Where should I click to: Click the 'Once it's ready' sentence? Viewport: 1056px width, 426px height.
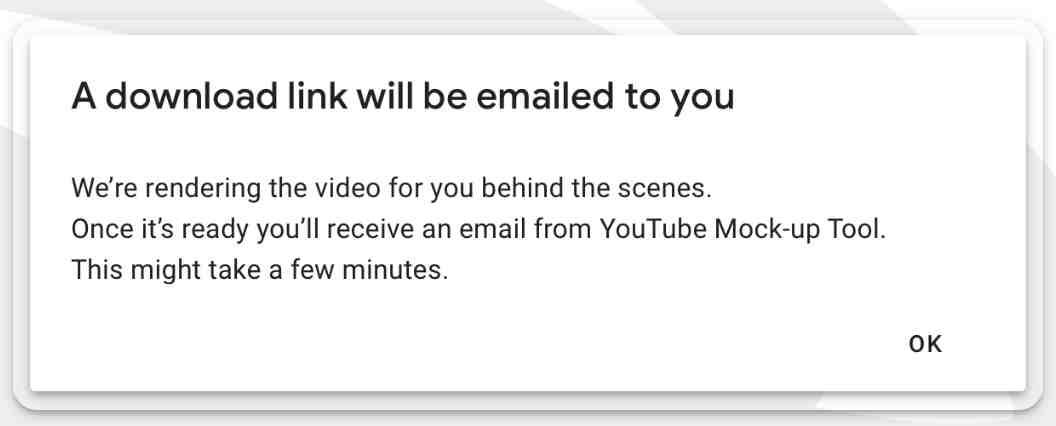479,229
